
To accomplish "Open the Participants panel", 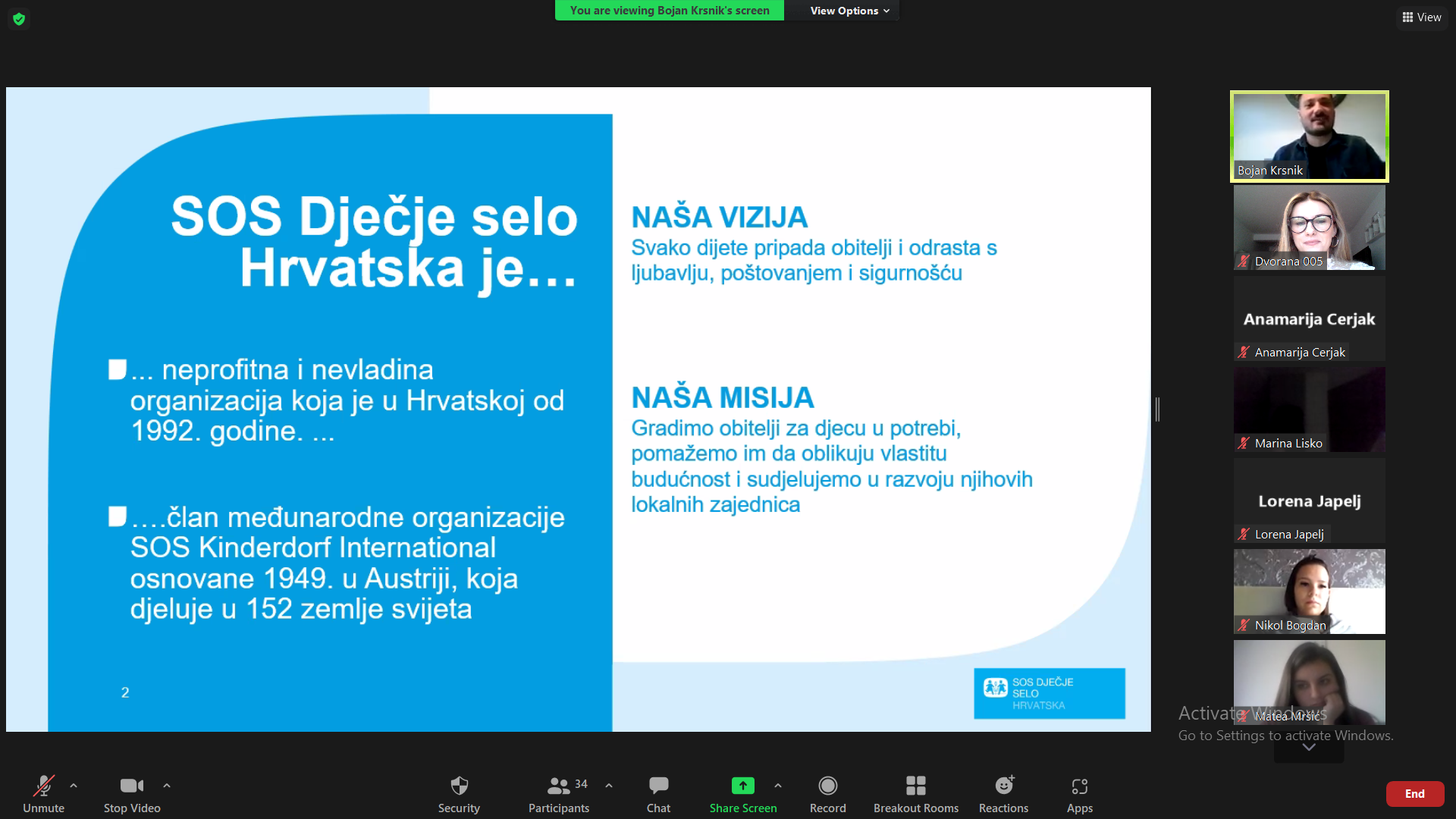I will 559,793.
